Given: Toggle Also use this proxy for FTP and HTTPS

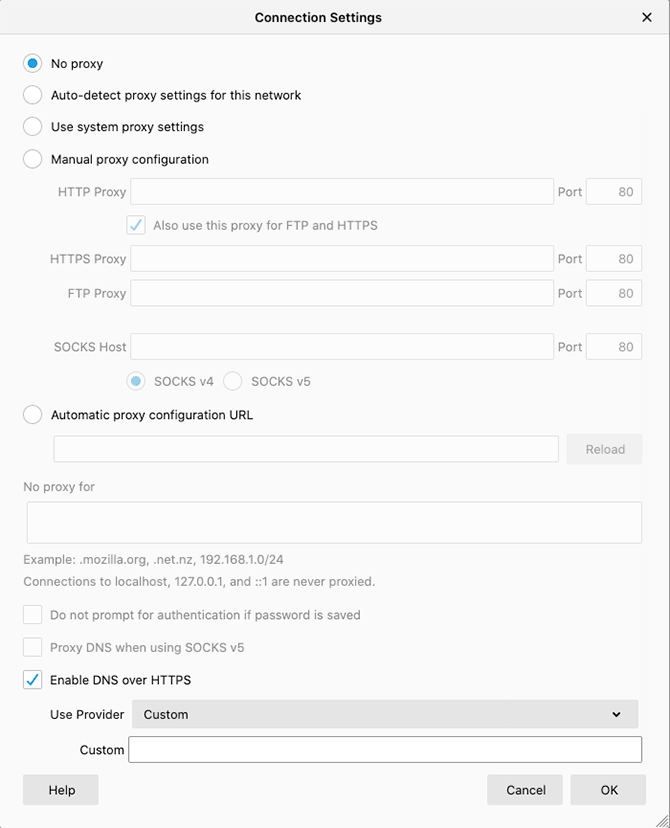Looking at the screenshot, I should 136,225.
